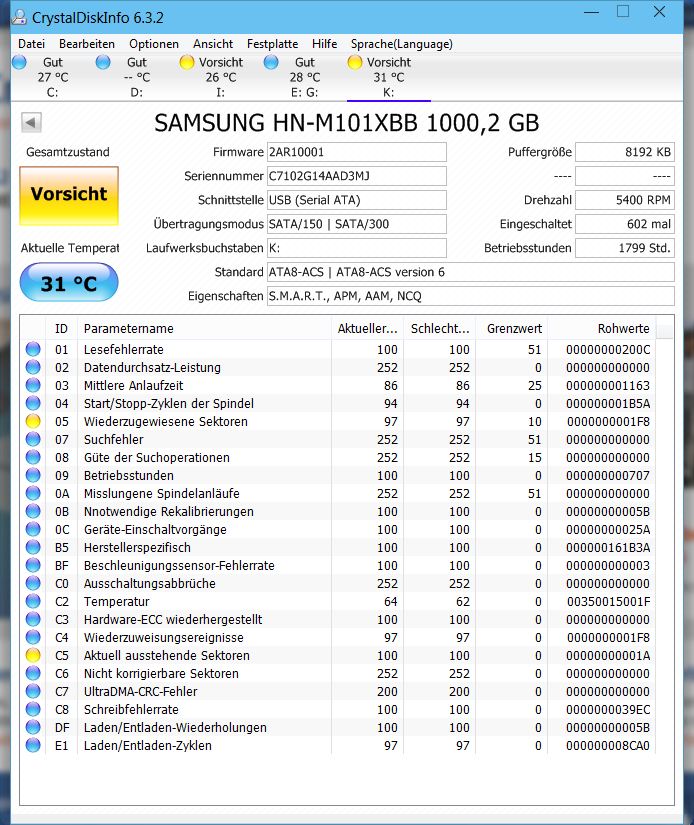This screenshot has width=694, height=825.
Task: Click the status dot for Nicht korrigierbare Sektoren
Action: (x=33, y=673)
